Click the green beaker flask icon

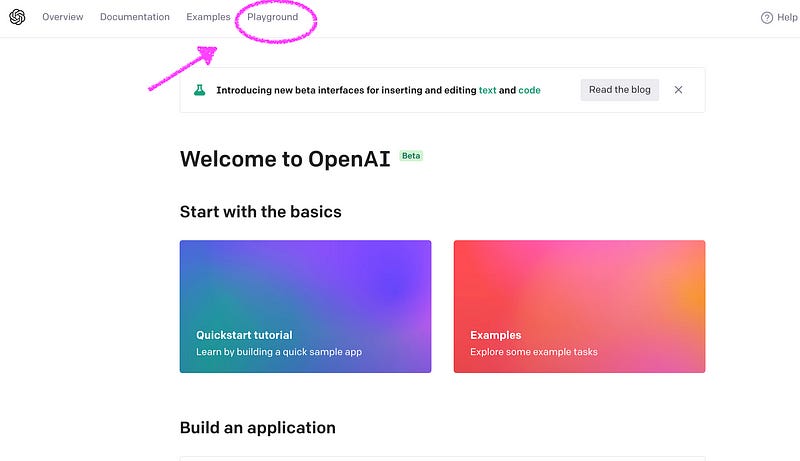(x=199, y=90)
